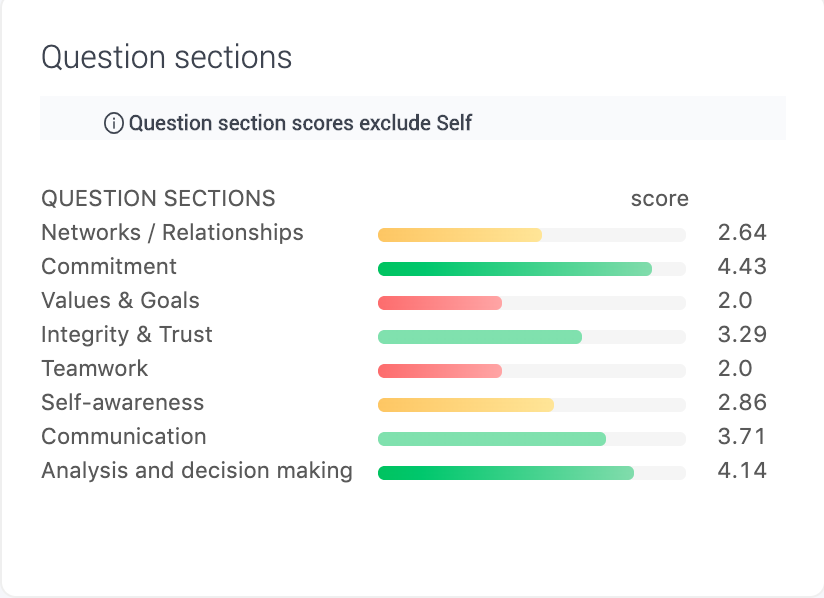This screenshot has width=824, height=598.
Task: Click the QUESTION SECTIONS column header
Action: point(158,199)
